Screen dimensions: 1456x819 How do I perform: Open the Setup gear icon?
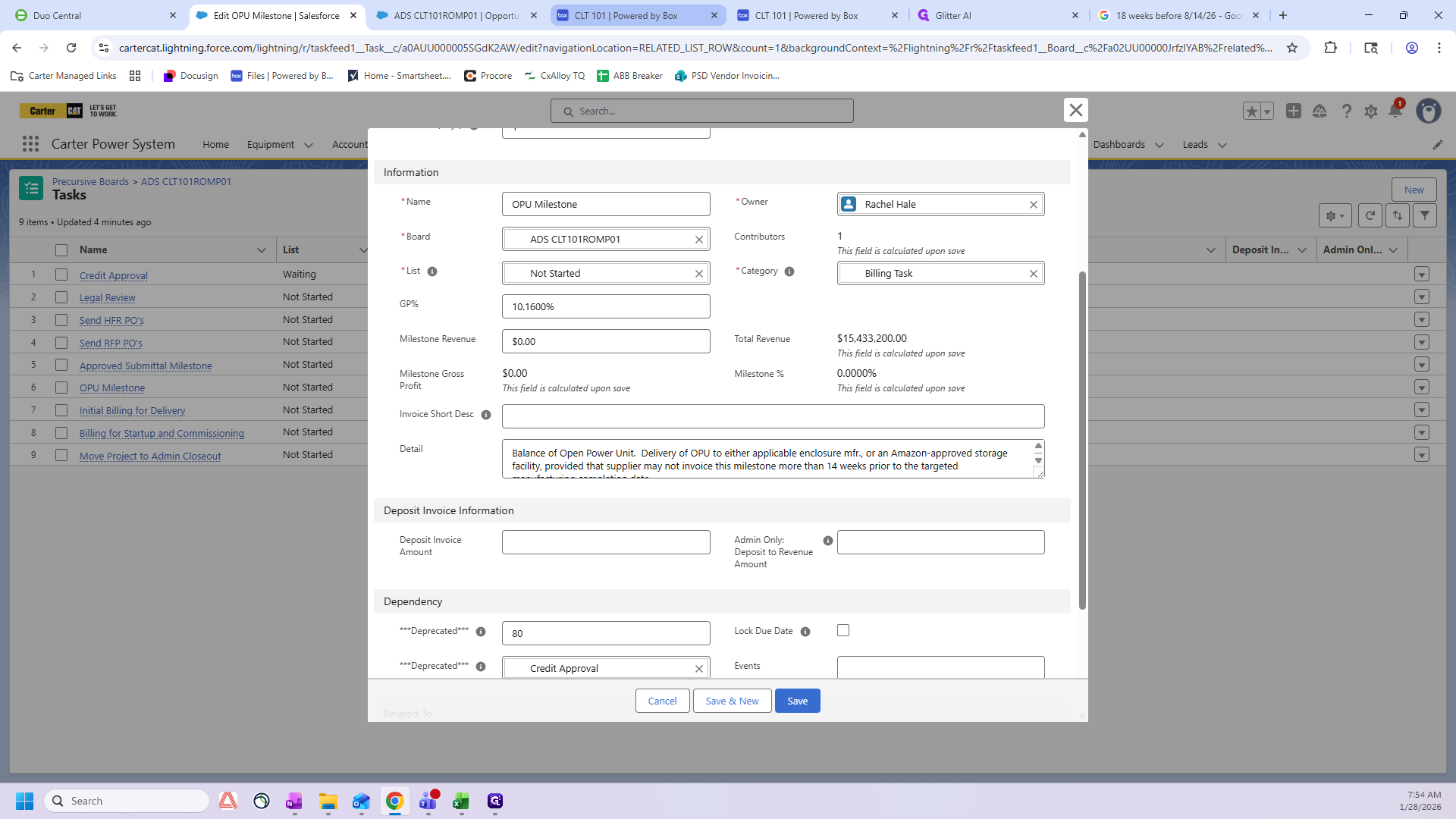pos(1370,111)
